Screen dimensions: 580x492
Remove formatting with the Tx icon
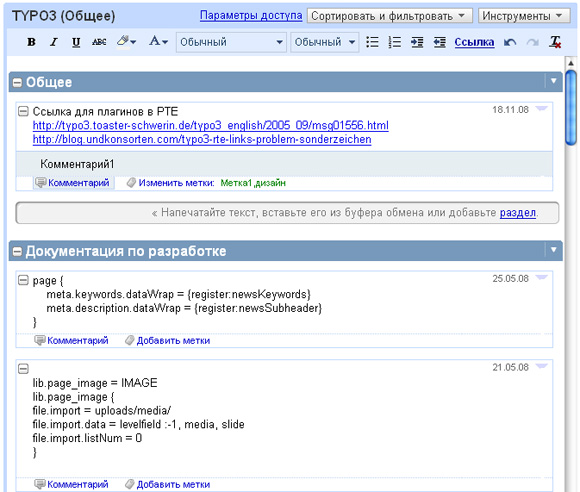coord(555,42)
